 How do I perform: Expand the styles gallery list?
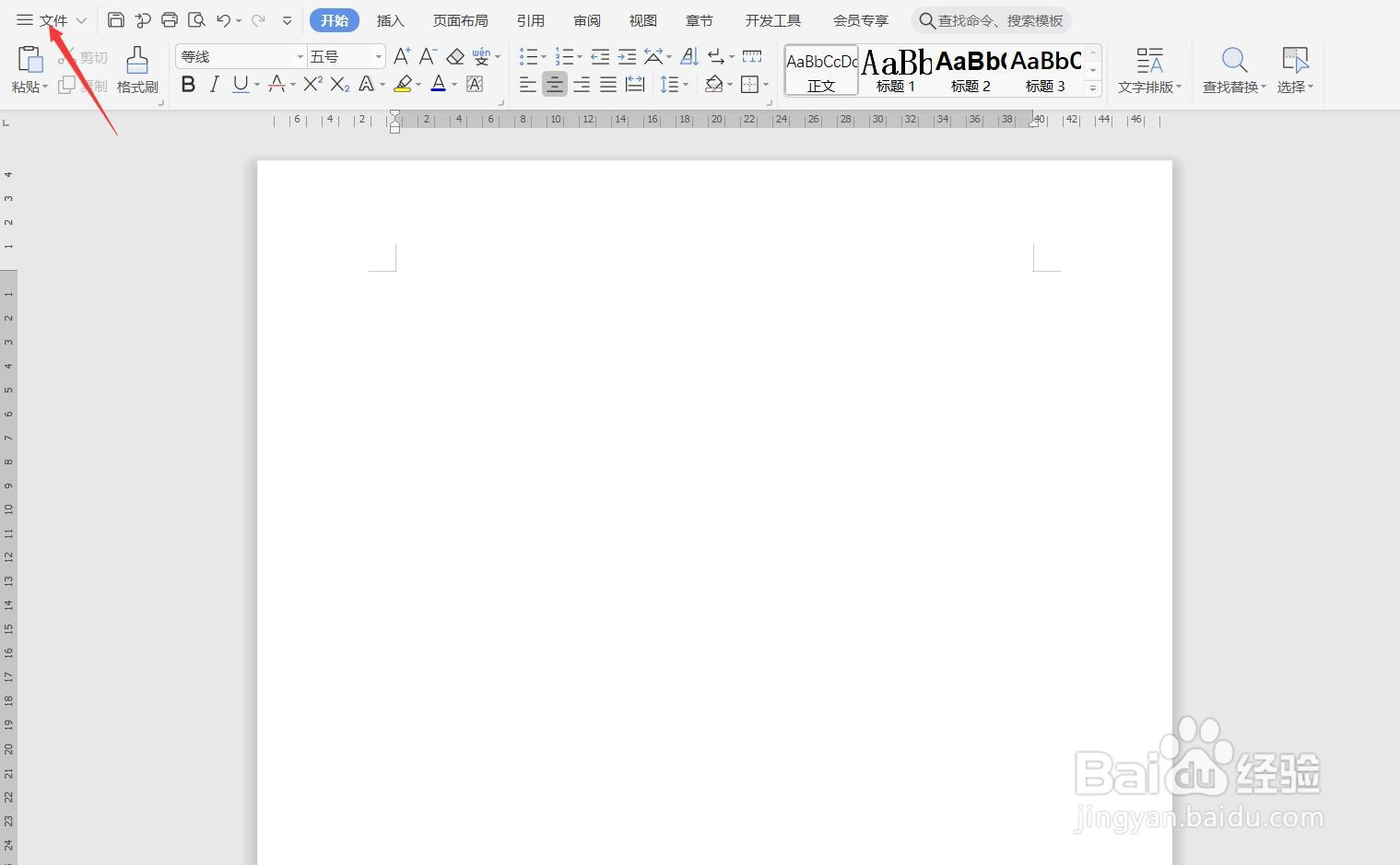(1093, 88)
